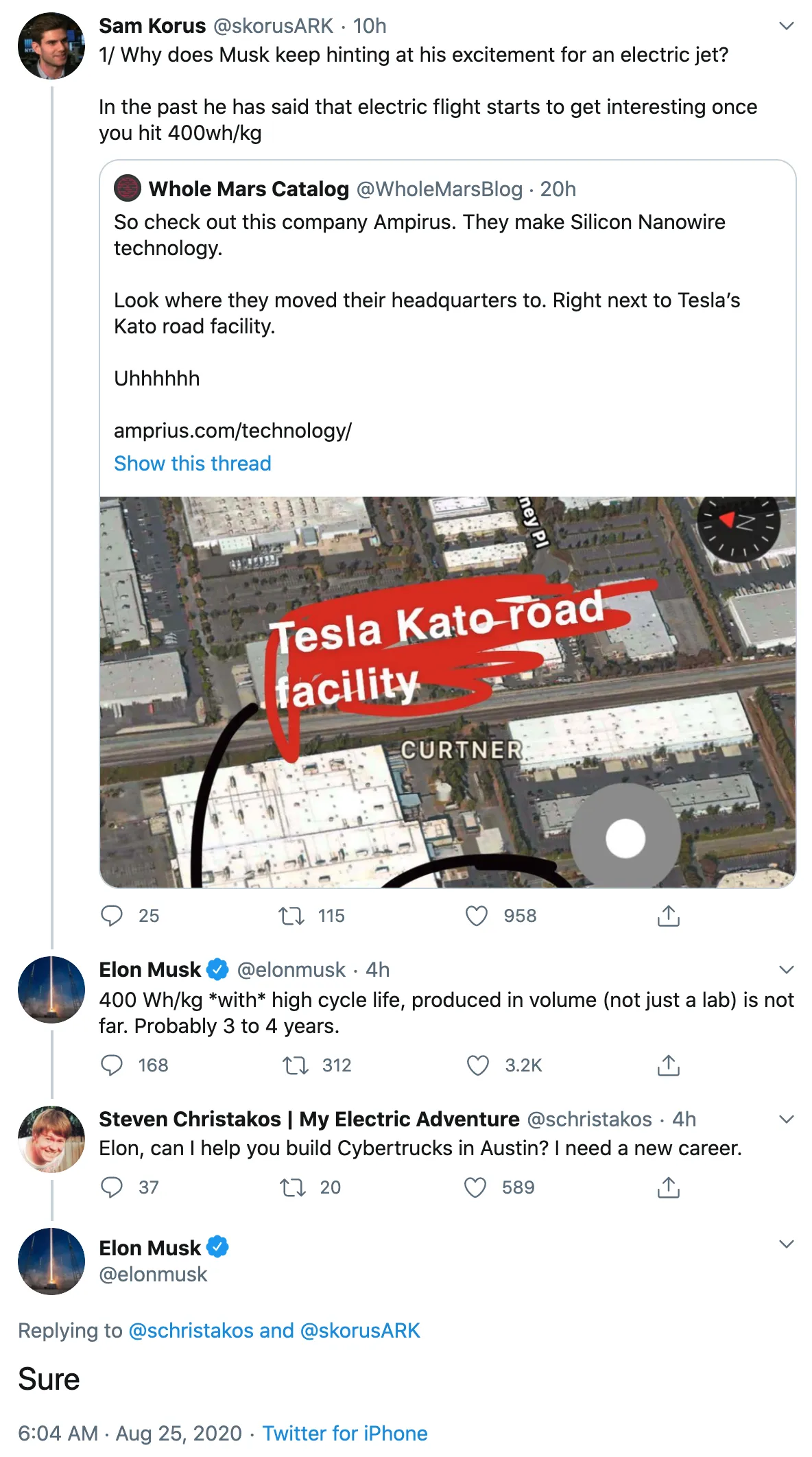Expand options chevron on Steven Christakos's tweet
This screenshot has height=1457, width=812.
[787, 1120]
